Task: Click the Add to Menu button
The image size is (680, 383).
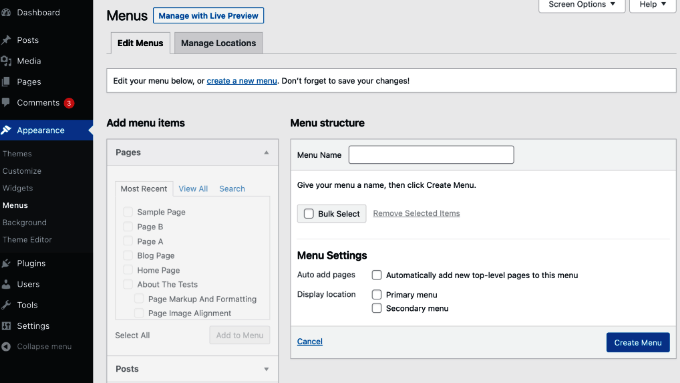Action: pos(239,335)
